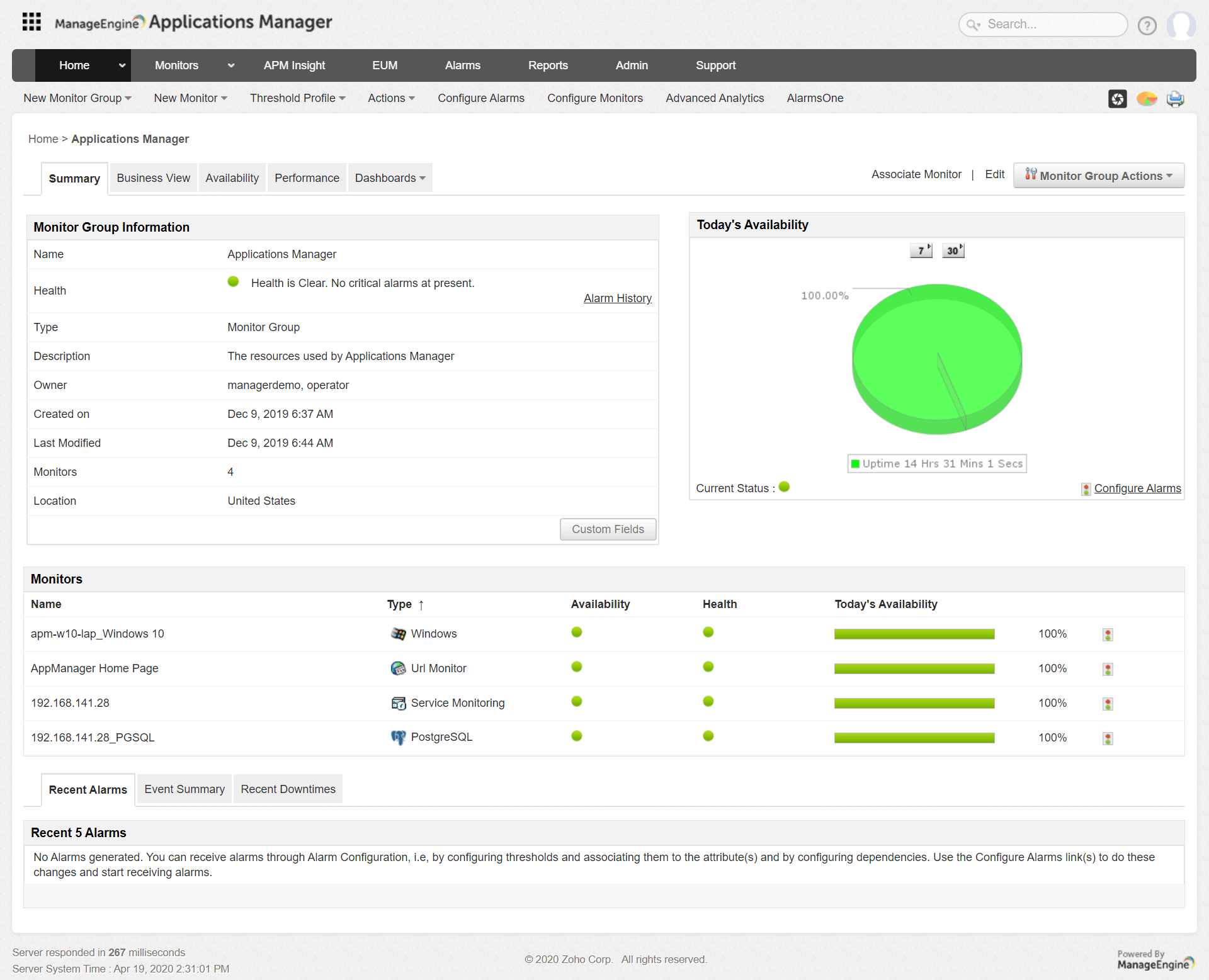Click the alarm status icon for the PostgreSQL row
1209x980 pixels.
click(1108, 738)
